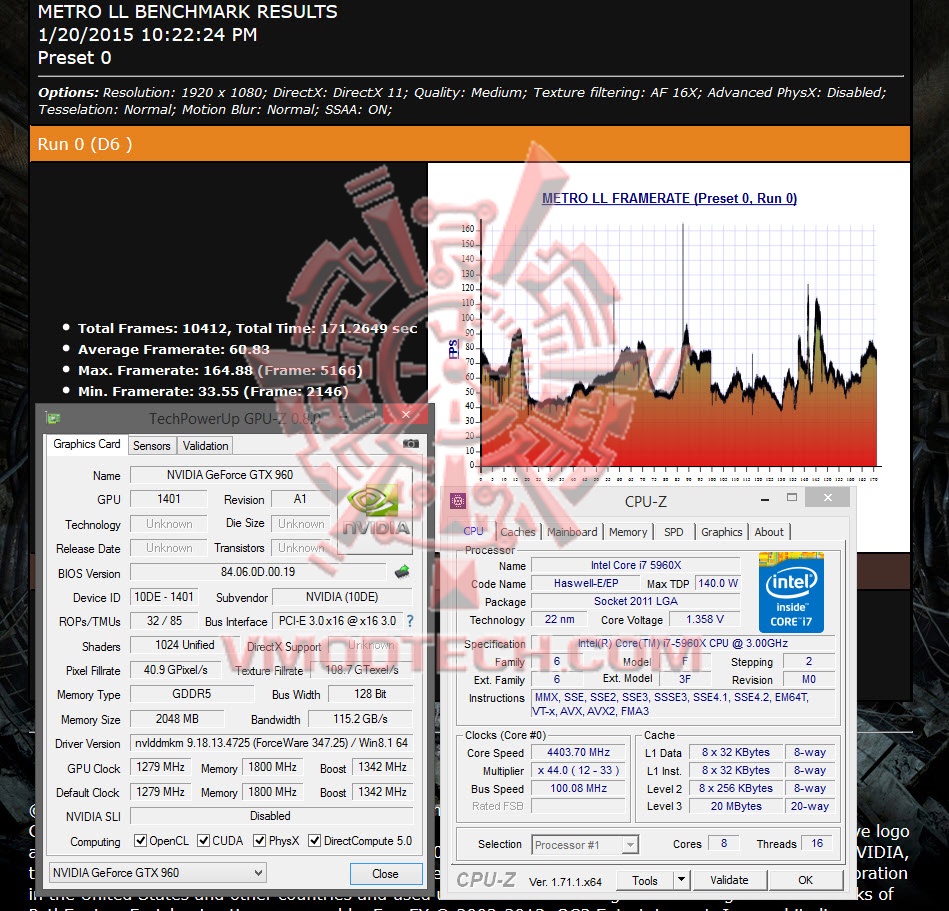
Task: Click the Code Name Haswell-E/EP value
Action: (586, 583)
